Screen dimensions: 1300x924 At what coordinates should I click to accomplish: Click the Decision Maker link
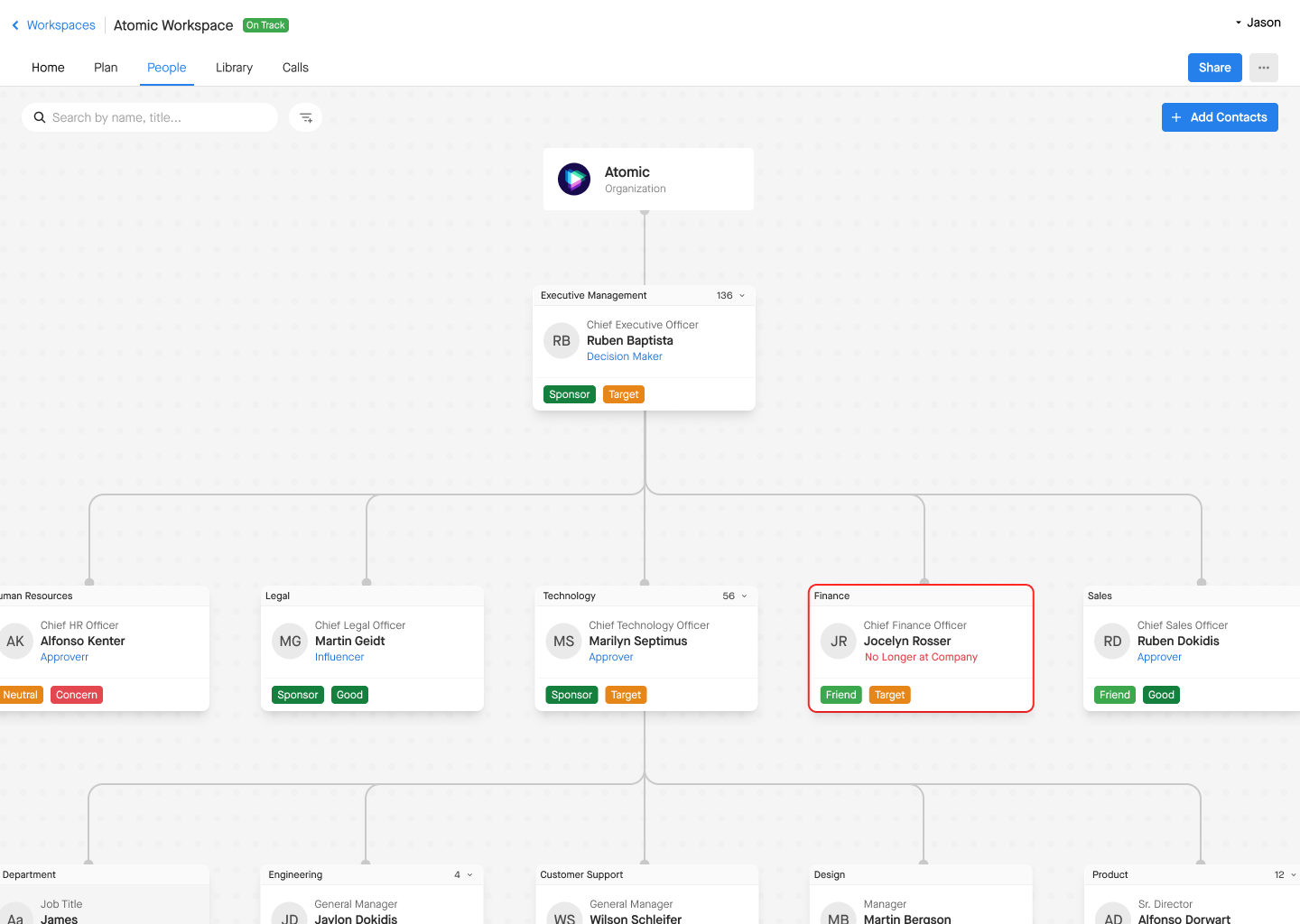[x=625, y=356]
